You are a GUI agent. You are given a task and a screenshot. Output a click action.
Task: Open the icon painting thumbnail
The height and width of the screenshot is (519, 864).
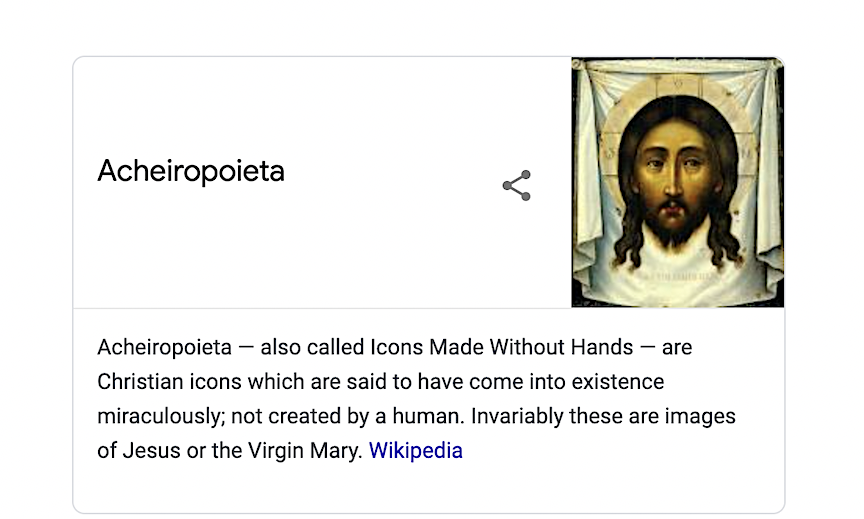(677, 182)
